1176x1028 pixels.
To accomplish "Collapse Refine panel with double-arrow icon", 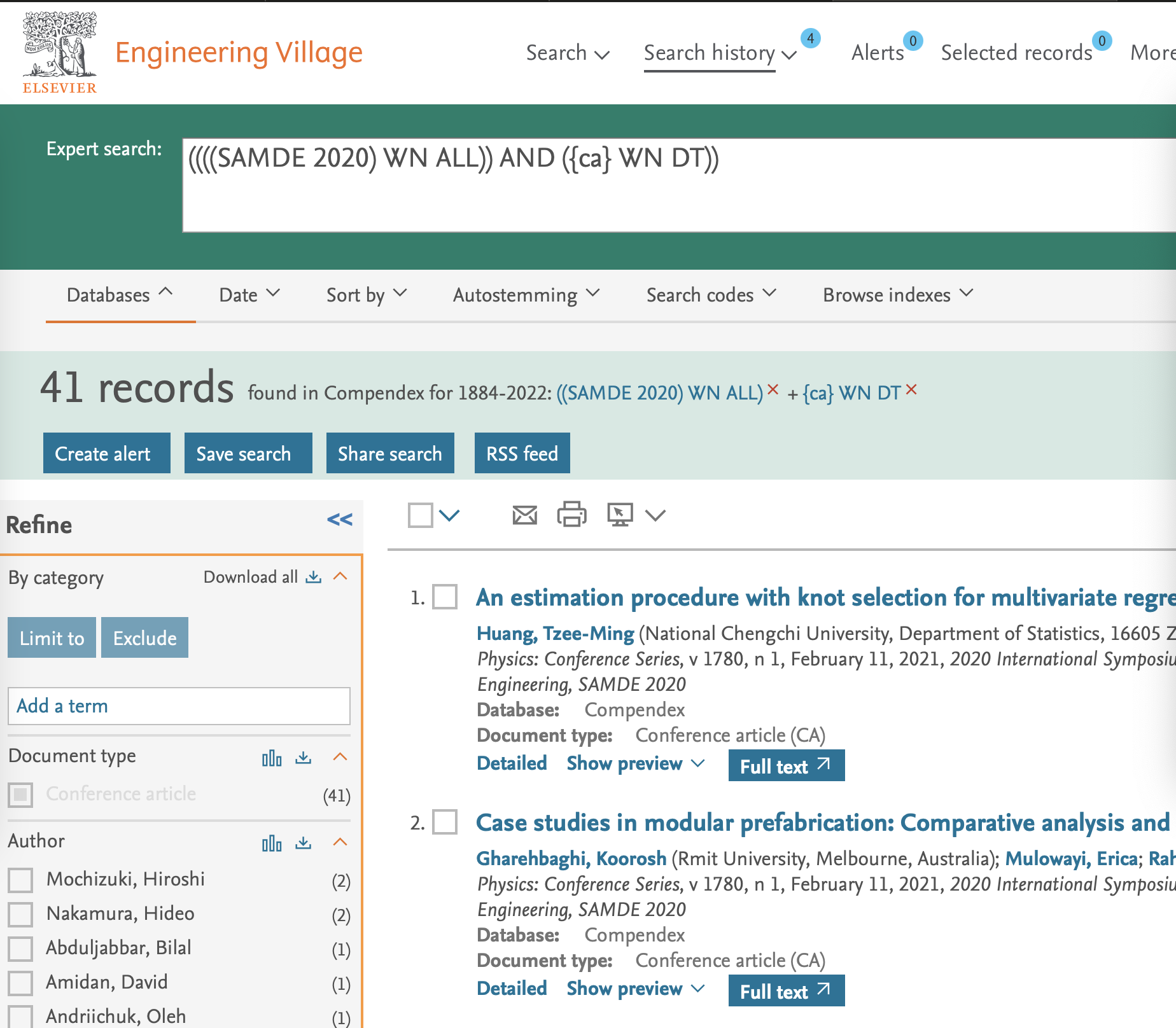I will (x=340, y=520).
